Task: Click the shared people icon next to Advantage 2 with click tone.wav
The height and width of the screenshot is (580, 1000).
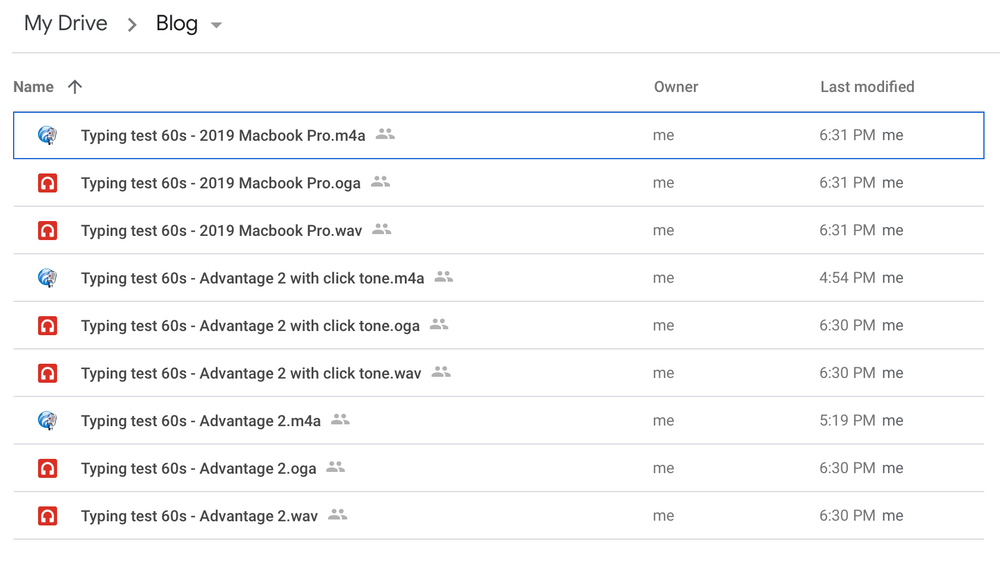Action: click(x=442, y=371)
